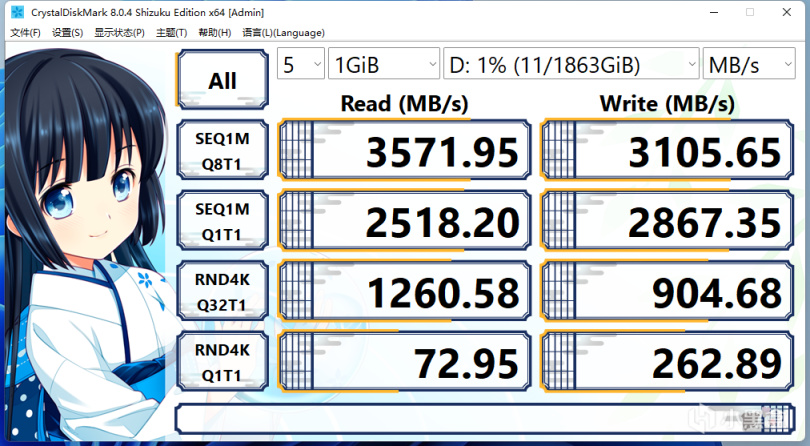This screenshot has width=810, height=446.
Task: Close the CrystalDiskMark window
Action: pos(786,12)
